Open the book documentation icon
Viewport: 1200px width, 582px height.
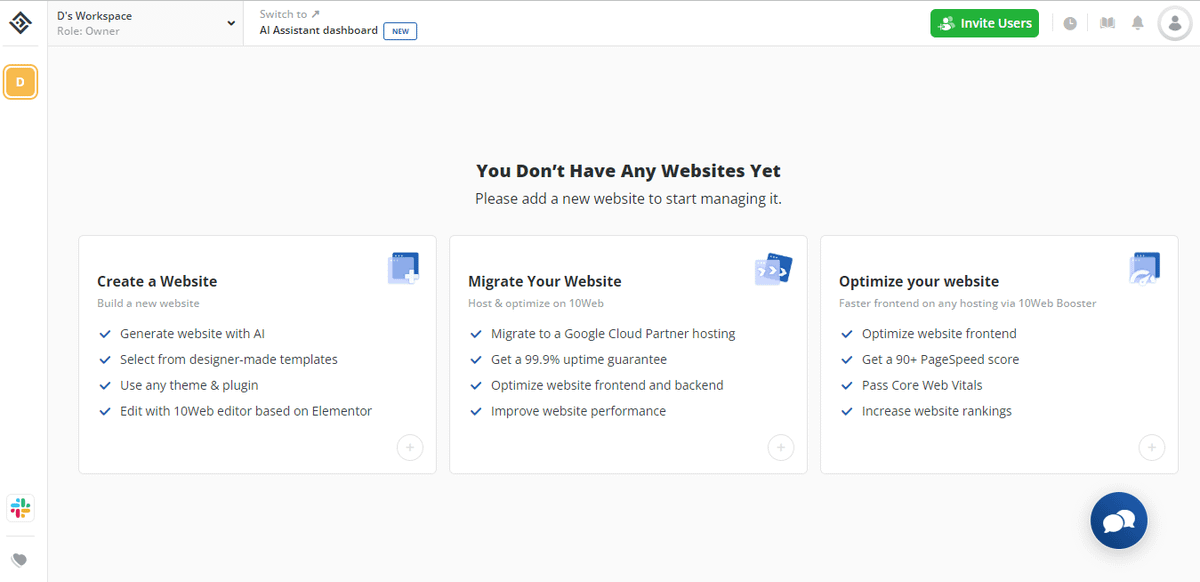pyautogui.click(x=1107, y=23)
